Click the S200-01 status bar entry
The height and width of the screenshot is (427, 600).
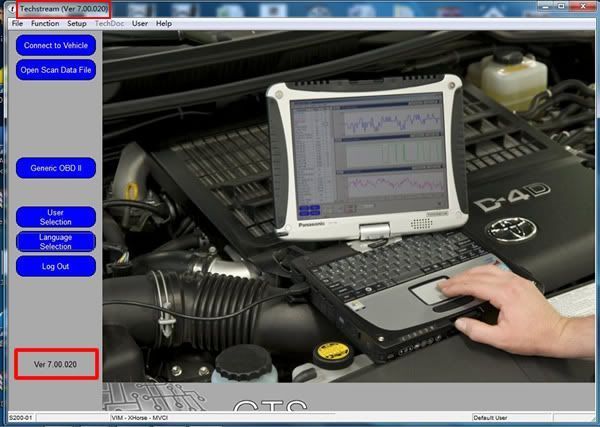(21, 418)
